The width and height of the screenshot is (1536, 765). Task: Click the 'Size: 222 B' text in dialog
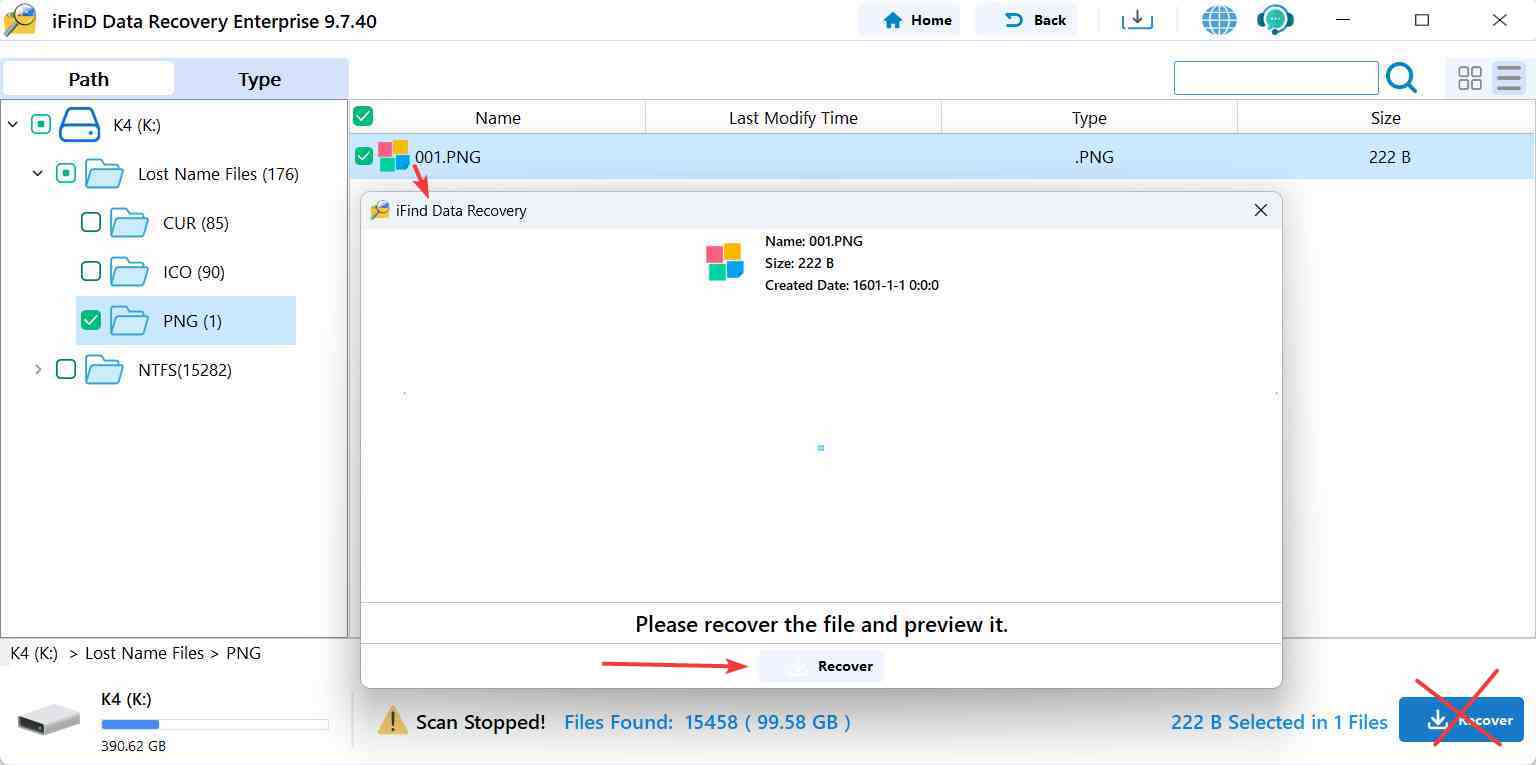coord(799,263)
